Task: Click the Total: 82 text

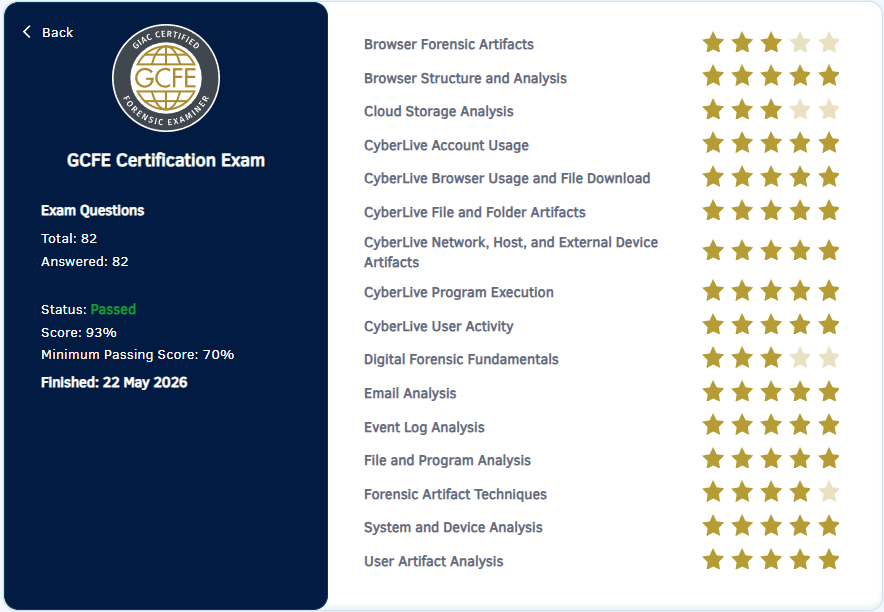Action: 69,238
